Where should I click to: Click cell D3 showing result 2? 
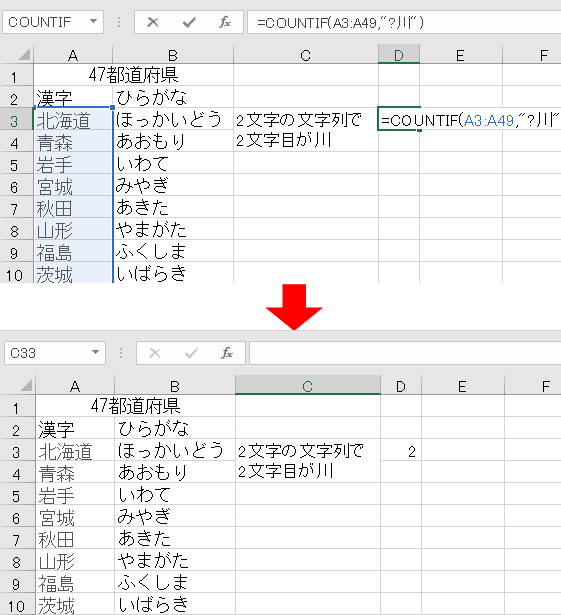pos(401,450)
